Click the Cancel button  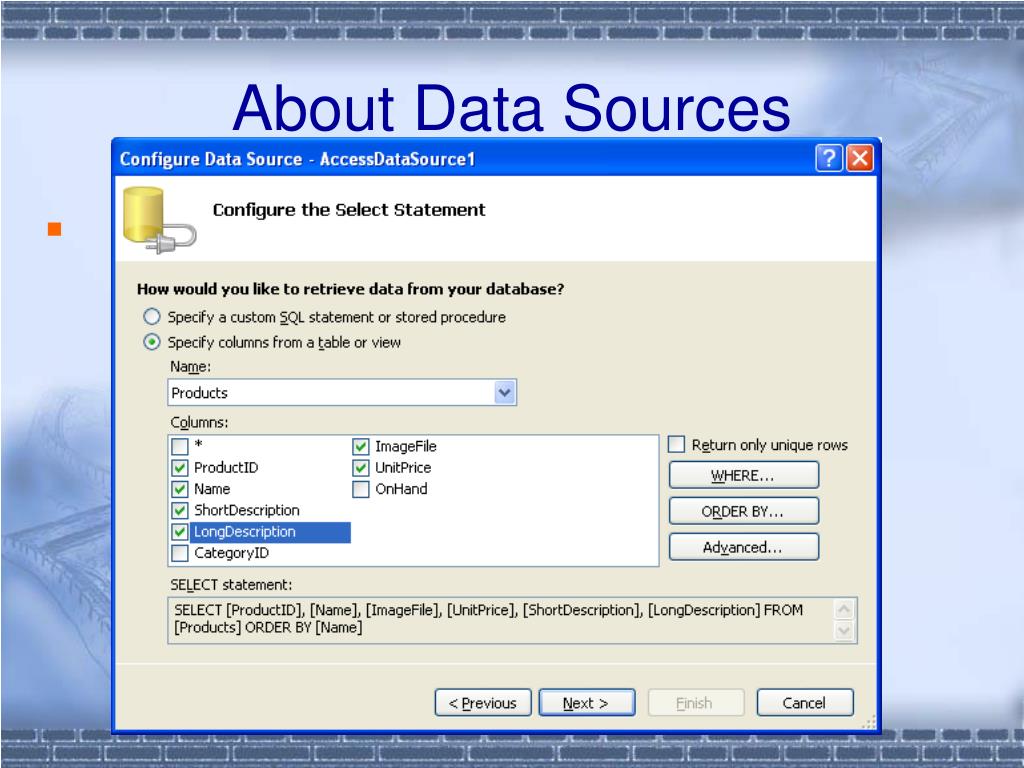(805, 703)
